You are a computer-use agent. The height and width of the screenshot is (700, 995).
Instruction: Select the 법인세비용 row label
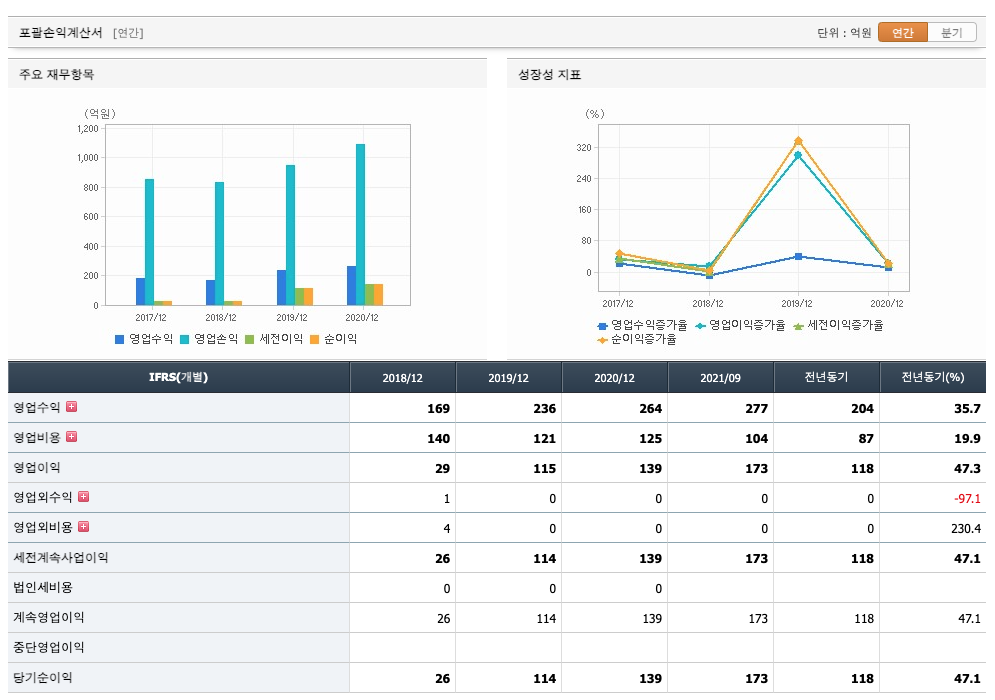pos(43,588)
